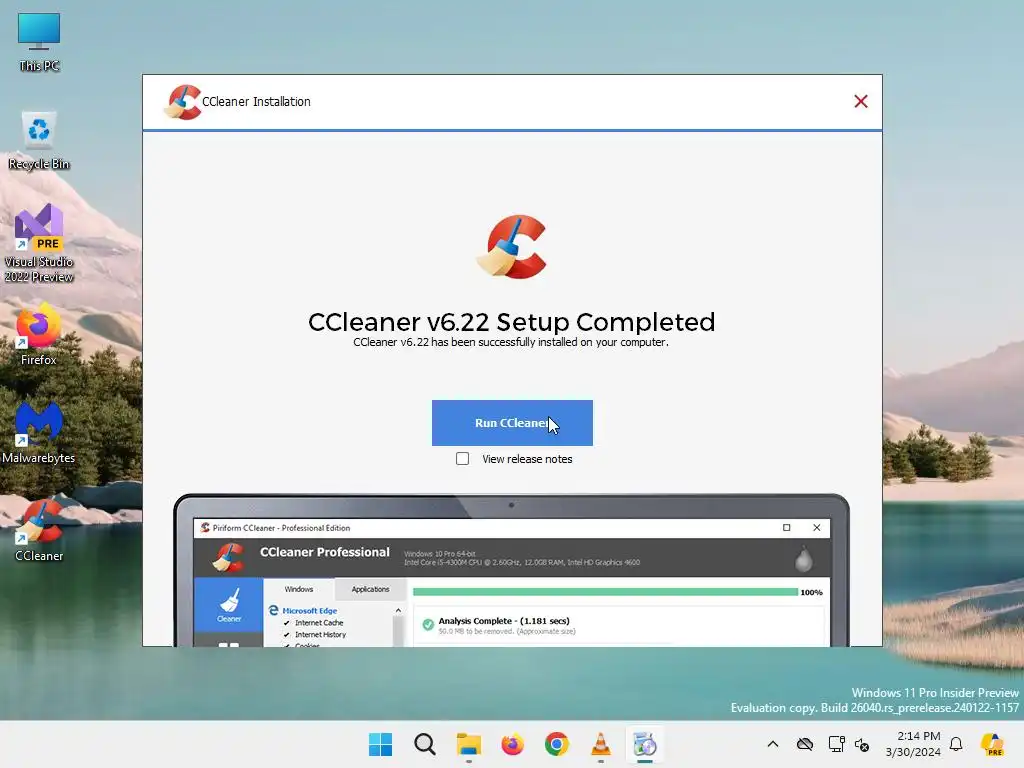Click the preview image's Cleaner sidebar icon

(229, 605)
